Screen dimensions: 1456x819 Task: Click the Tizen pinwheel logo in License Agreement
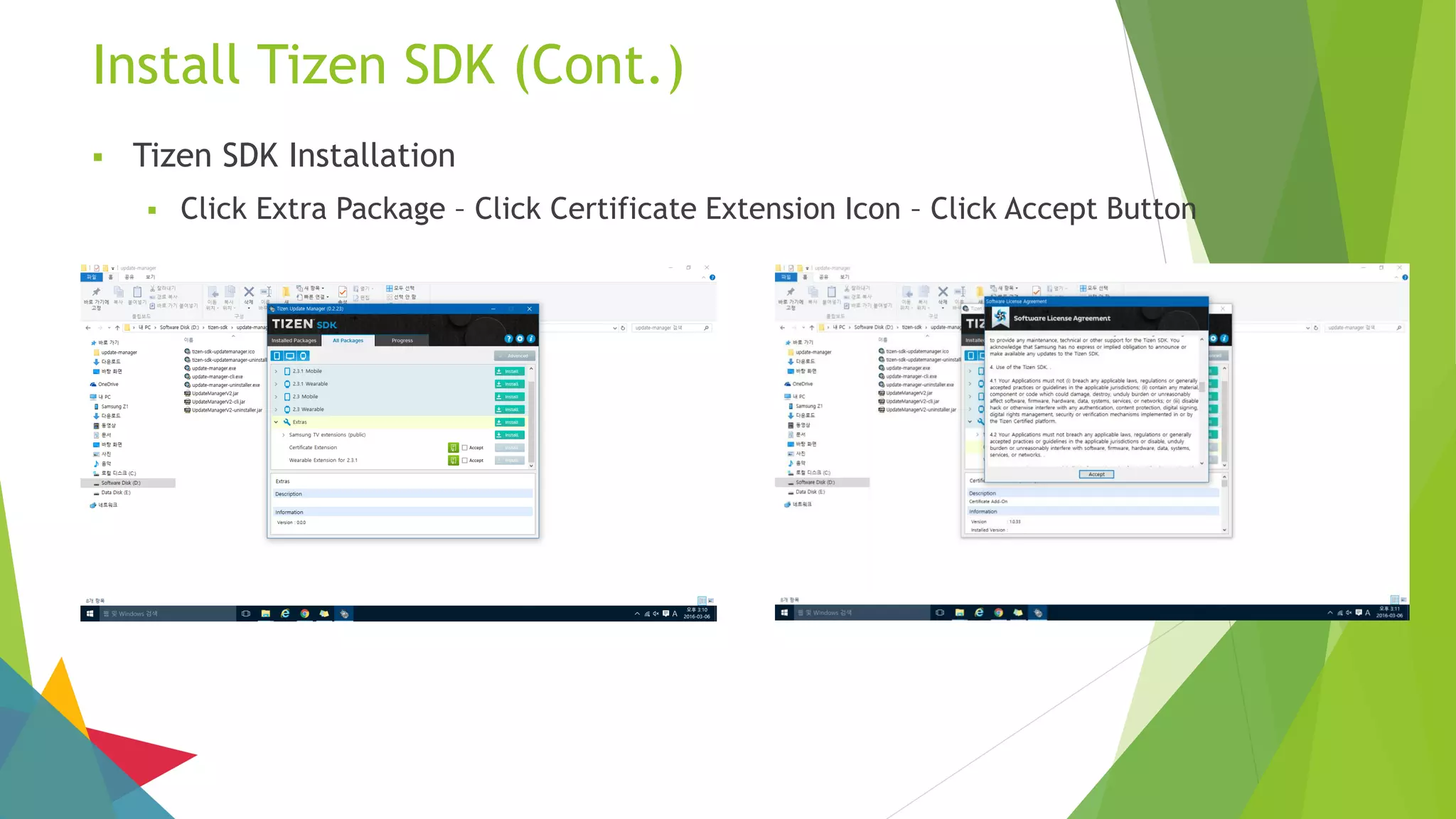[x=1000, y=317]
